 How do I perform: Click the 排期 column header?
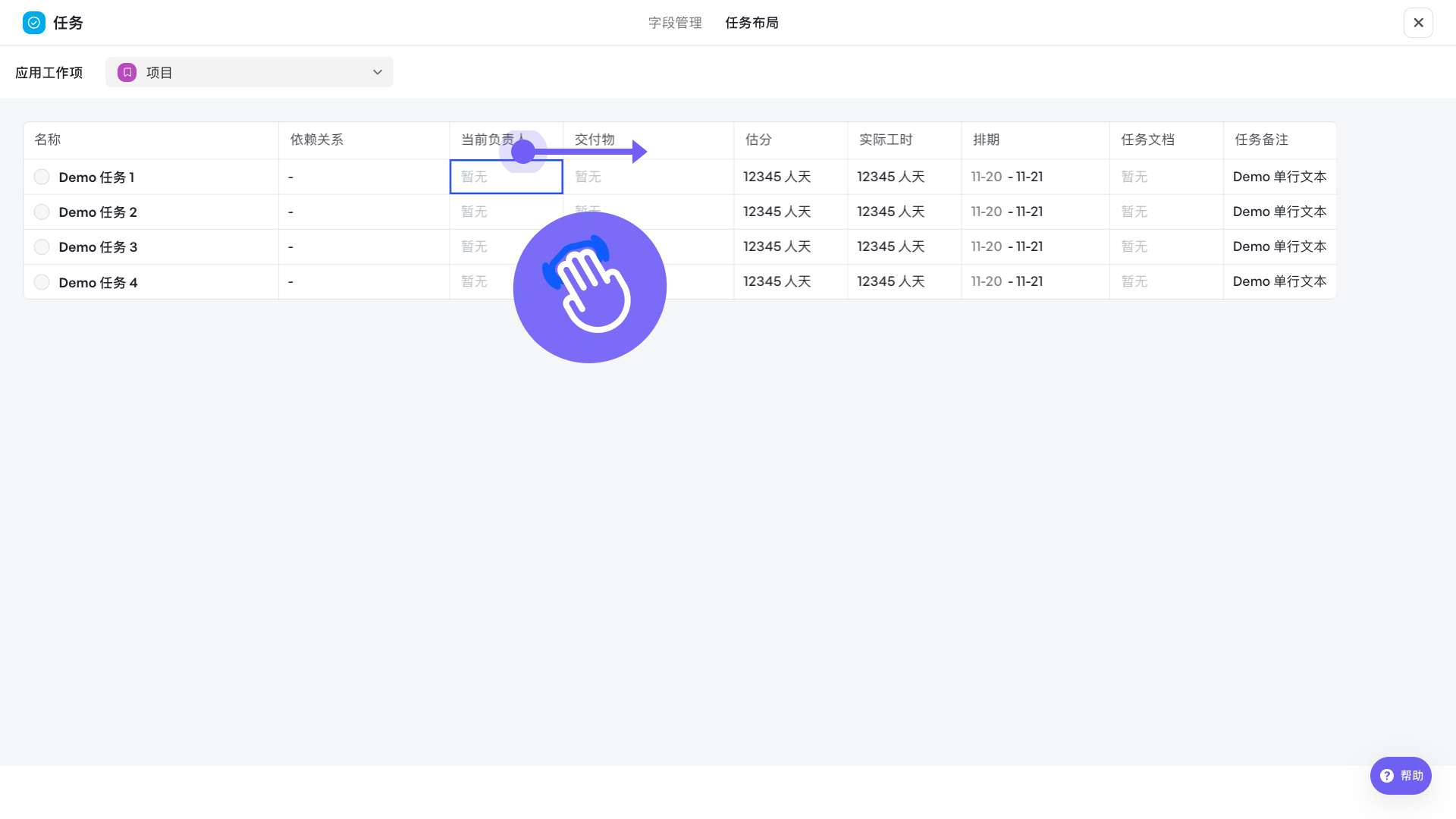[1036, 140]
